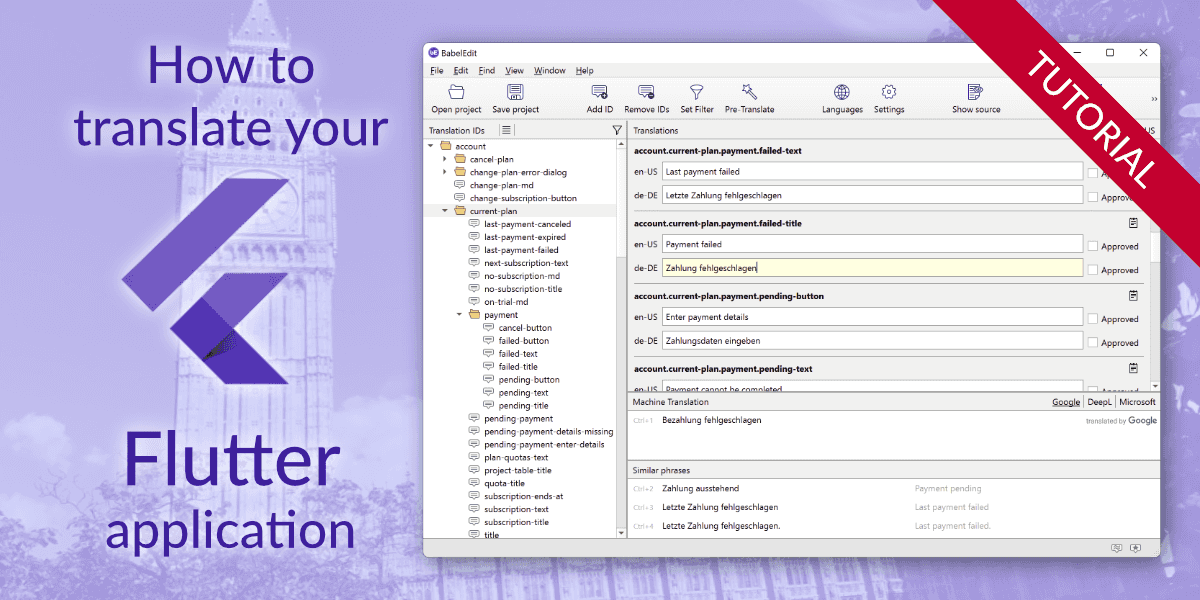The height and width of the screenshot is (600, 1200).
Task: Click the BabelEdit app logo in title bar
Action: coord(433,53)
